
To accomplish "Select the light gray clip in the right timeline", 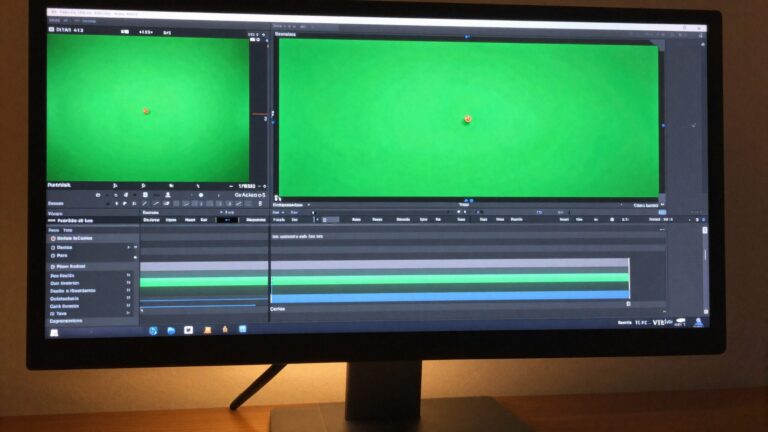I will (x=450, y=264).
